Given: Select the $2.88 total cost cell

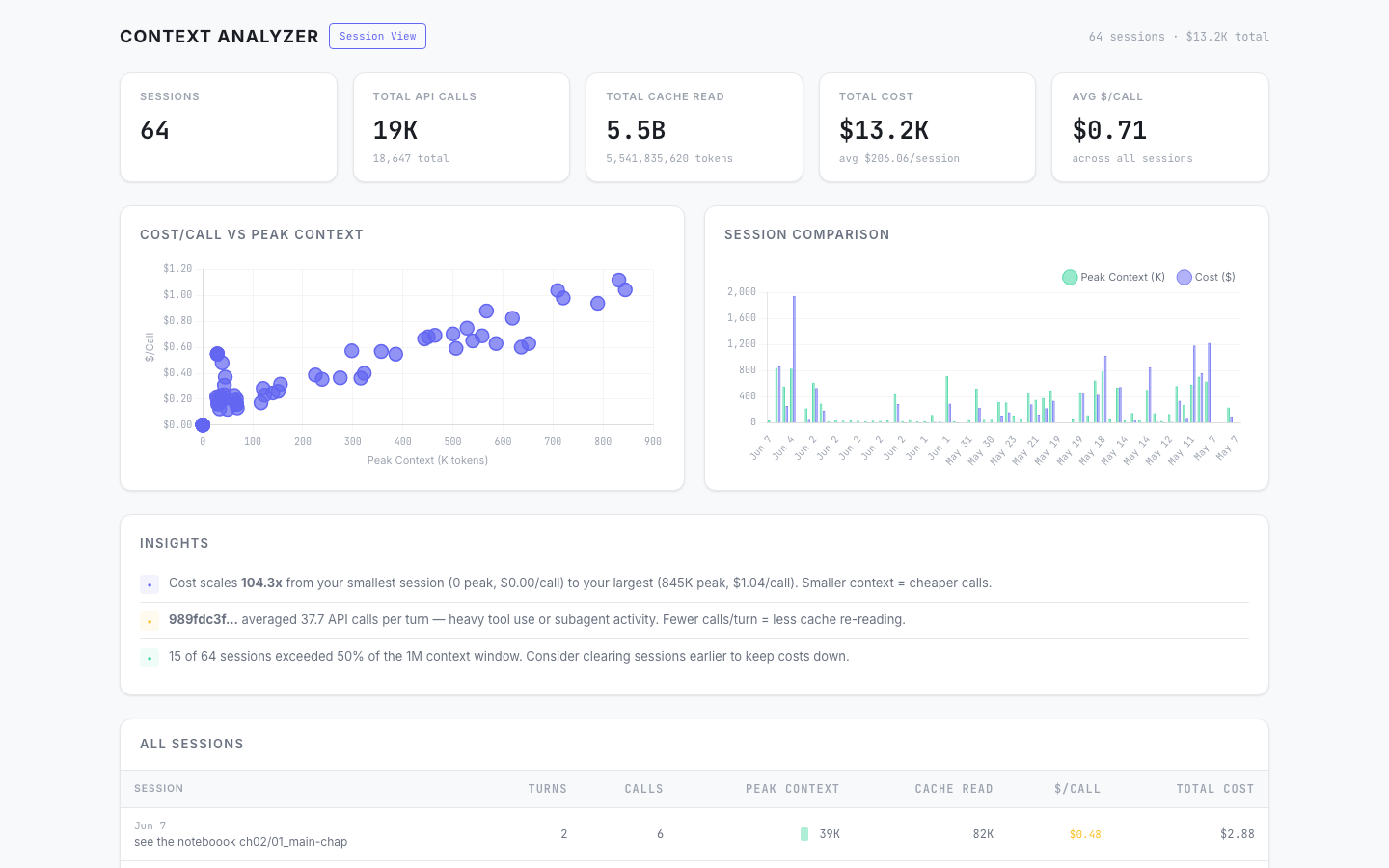Looking at the screenshot, I should coord(1238,834).
